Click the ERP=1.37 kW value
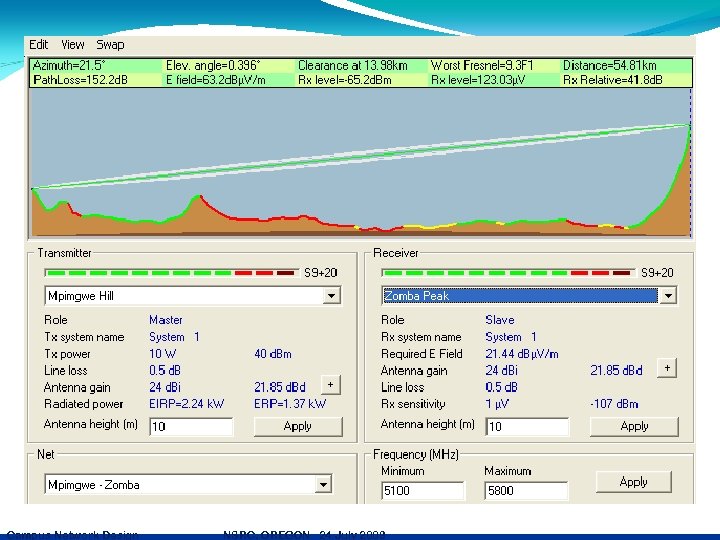Viewport: 720px width, 540px height. pyautogui.click(x=290, y=404)
